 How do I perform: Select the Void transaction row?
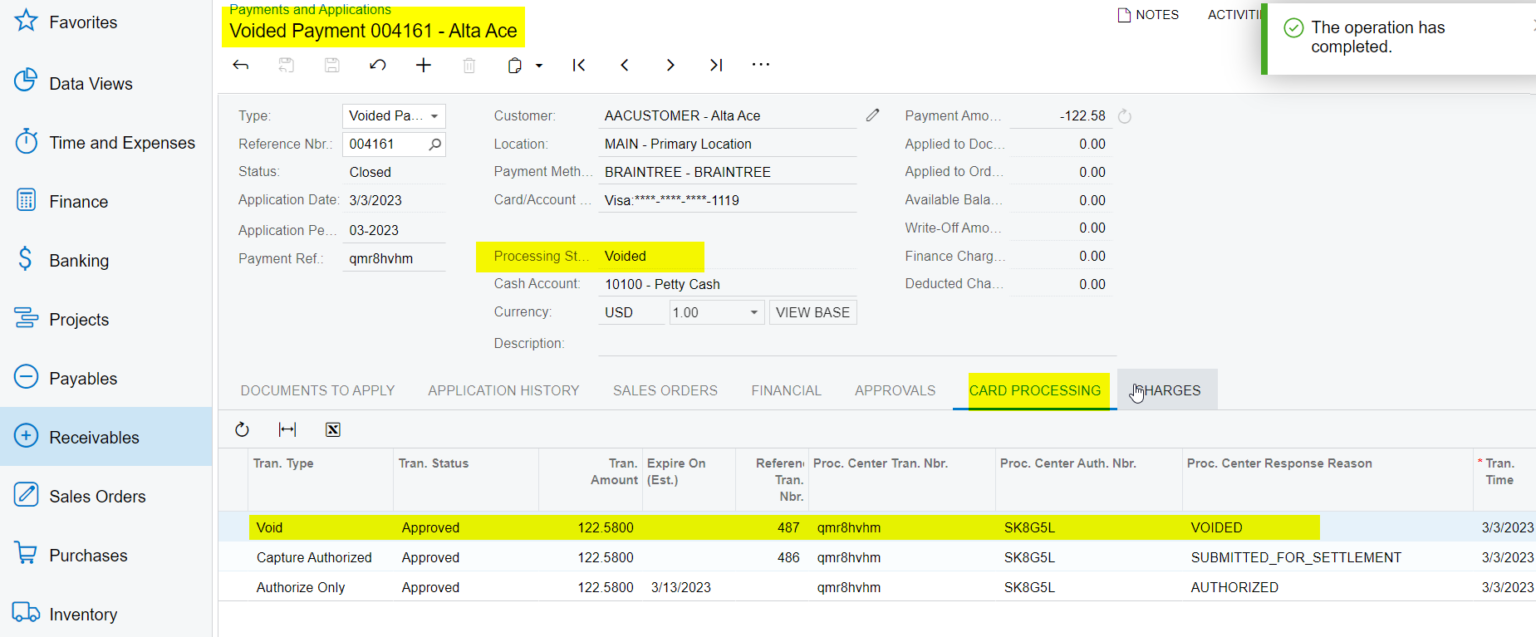877,527
